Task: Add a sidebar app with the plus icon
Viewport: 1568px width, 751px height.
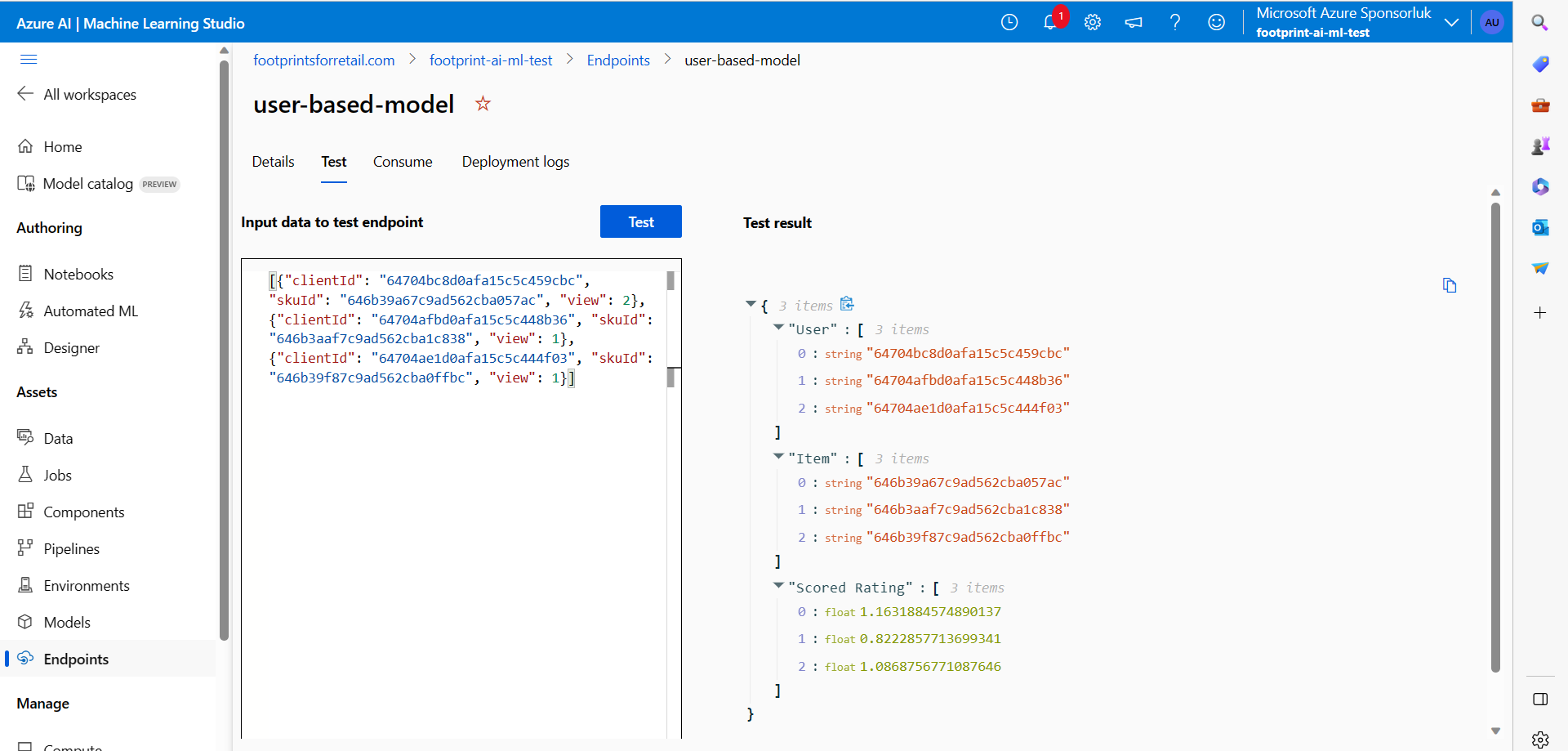Action: 1540,312
